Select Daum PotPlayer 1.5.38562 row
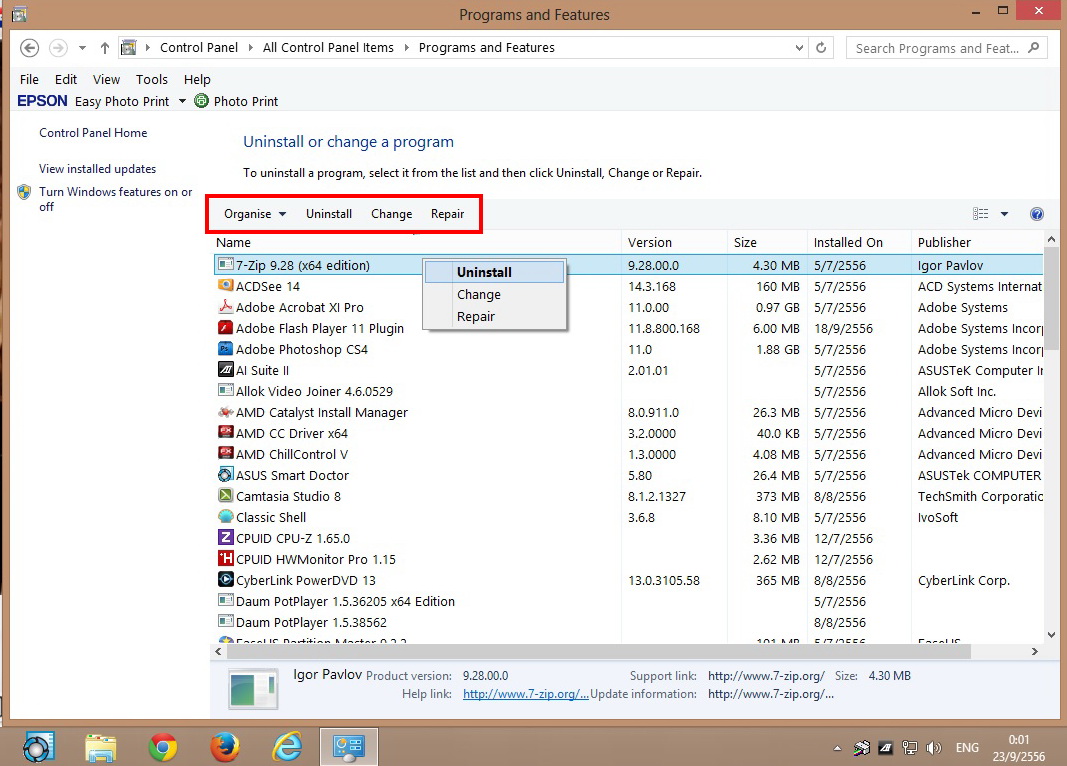 pos(628,622)
